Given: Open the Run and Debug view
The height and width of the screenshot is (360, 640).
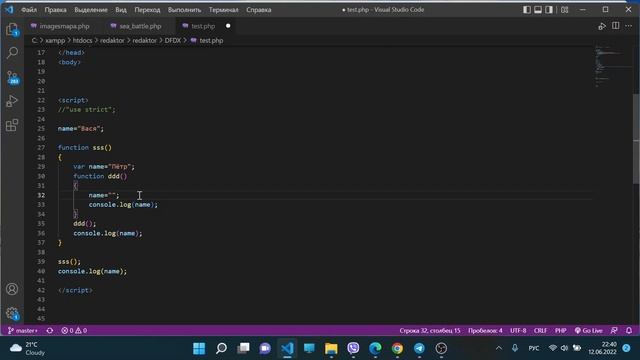Looking at the screenshot, I should coord(12,101).
